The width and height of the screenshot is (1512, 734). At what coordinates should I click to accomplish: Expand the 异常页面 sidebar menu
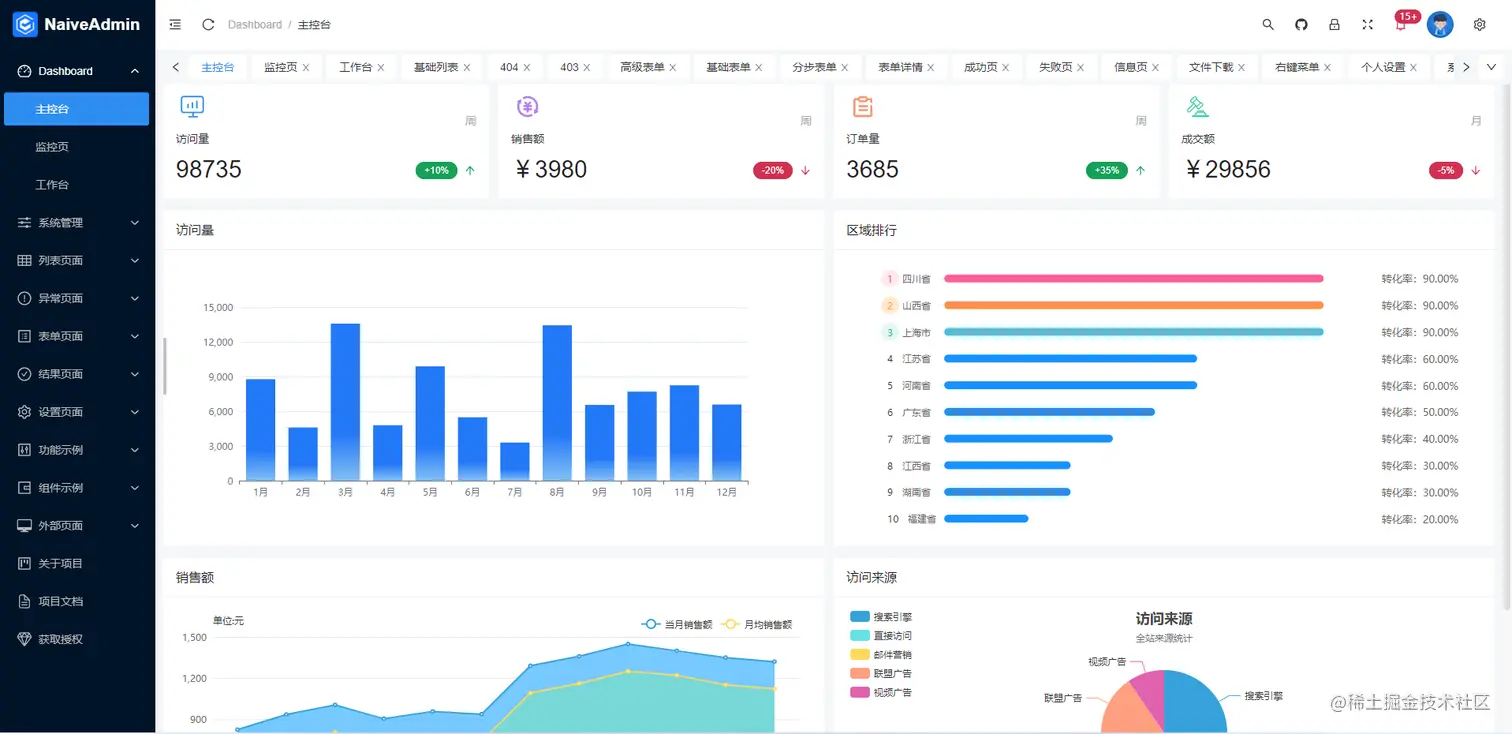coord(77,298)
